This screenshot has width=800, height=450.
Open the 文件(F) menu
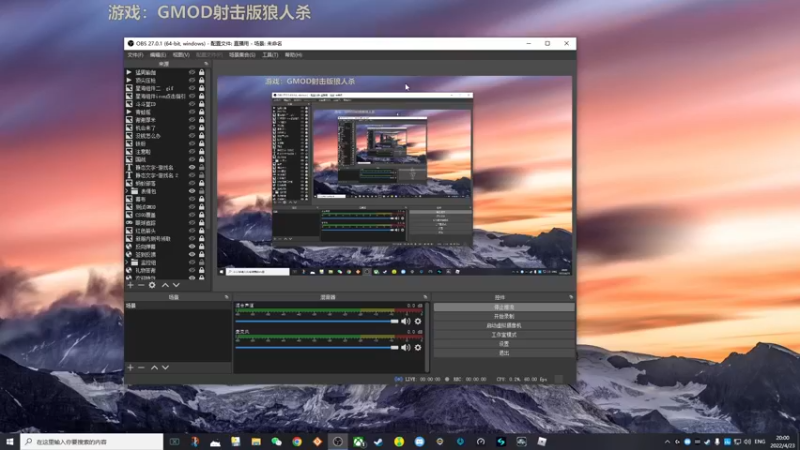tap(135, 55)
